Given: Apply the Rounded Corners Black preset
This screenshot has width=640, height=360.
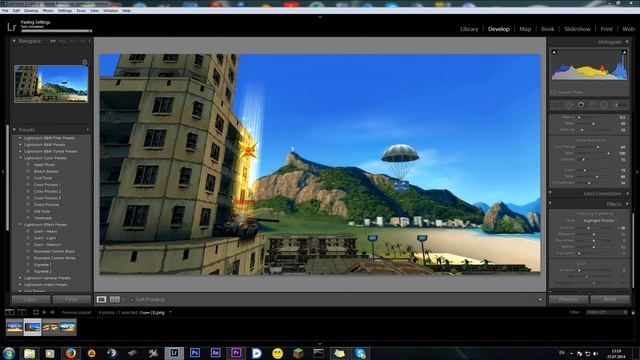Looking at the screenshot, I should coord(54,251).
